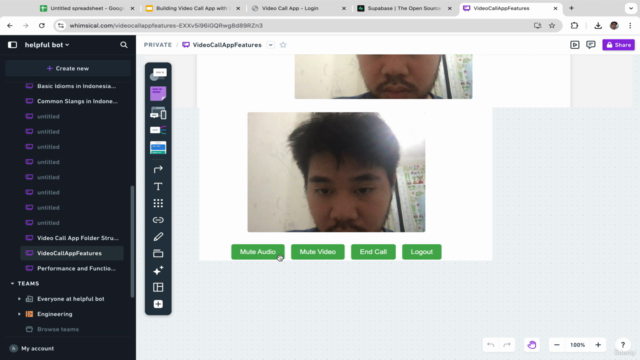Go back in browser history
The image size is (640, 360).
(10, 25)
